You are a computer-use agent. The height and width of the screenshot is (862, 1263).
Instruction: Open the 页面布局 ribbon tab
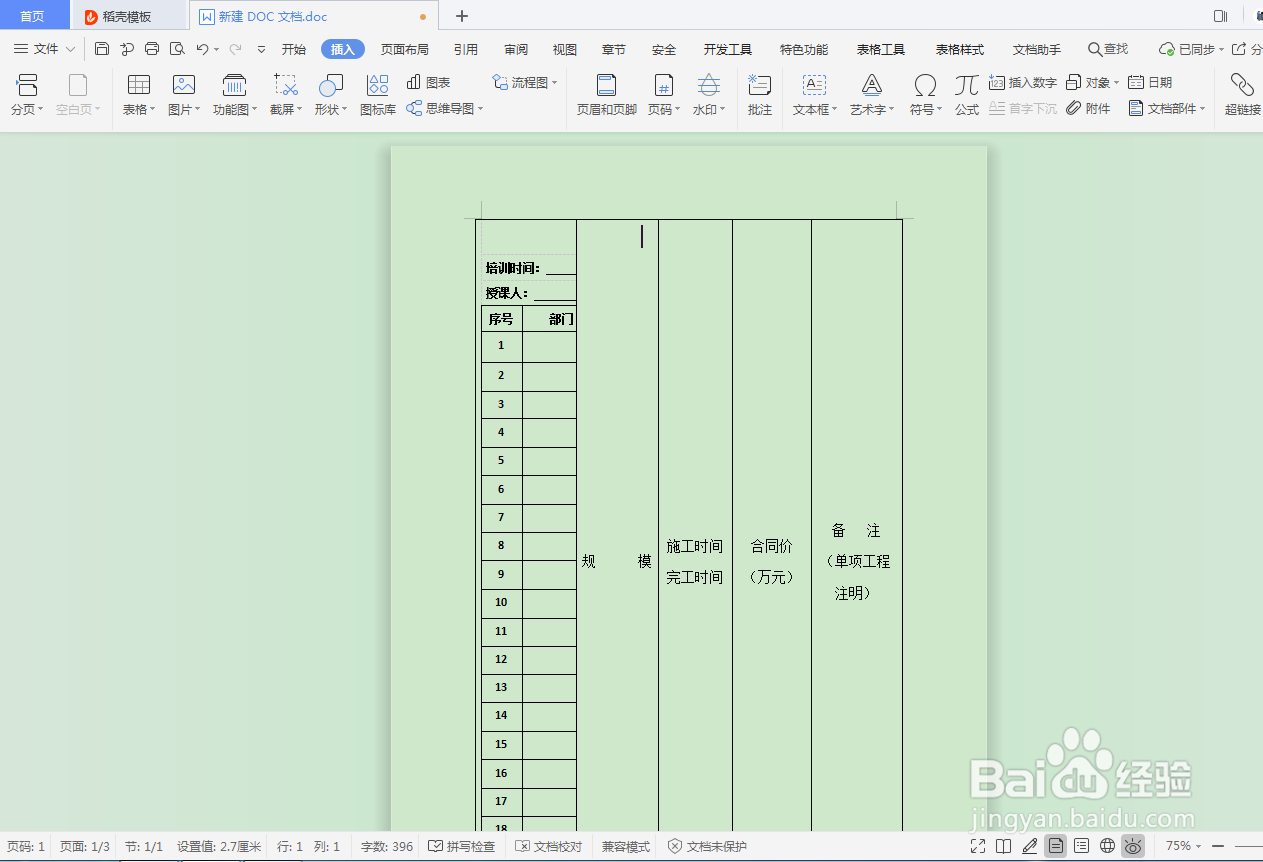pos(405,49)
